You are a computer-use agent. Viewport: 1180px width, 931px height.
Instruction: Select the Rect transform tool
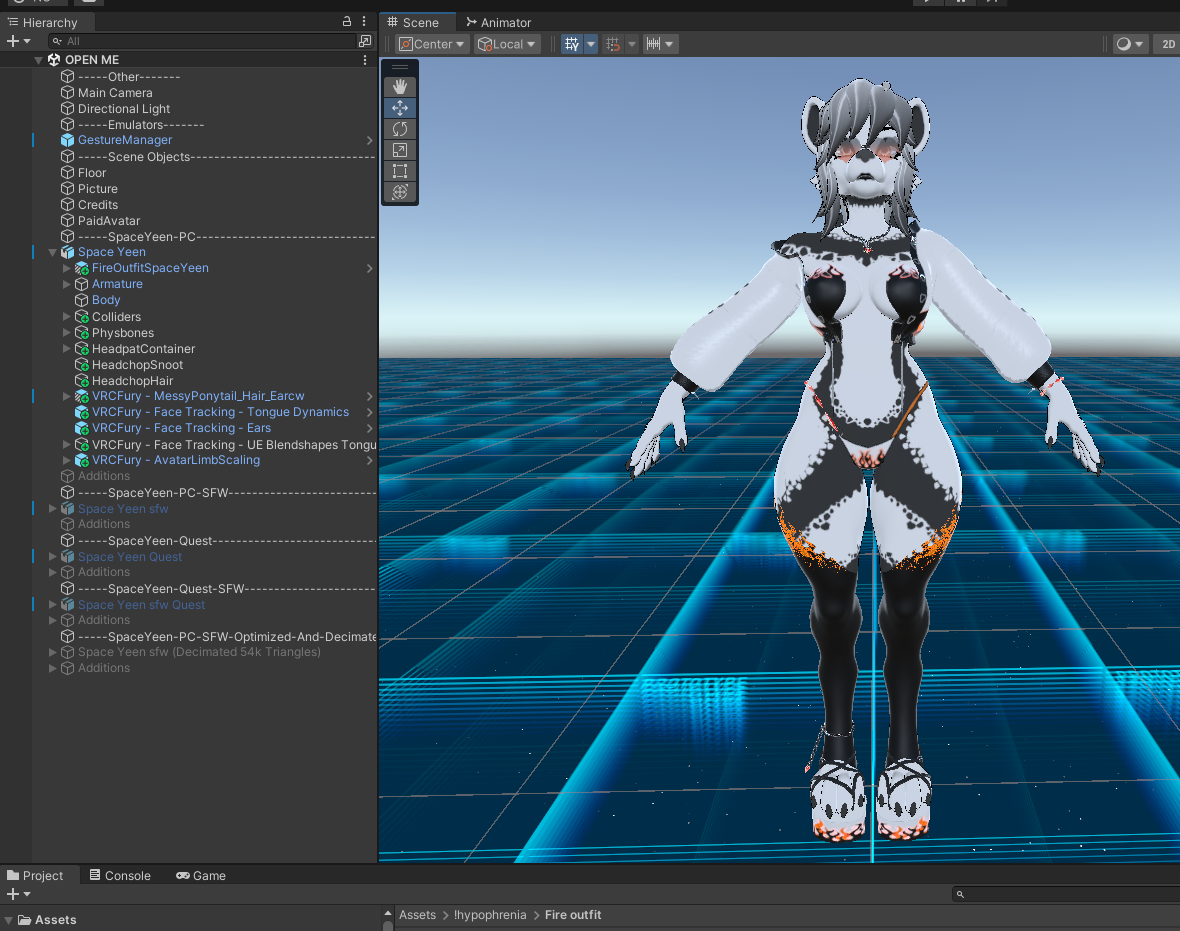tap(400, 171)
